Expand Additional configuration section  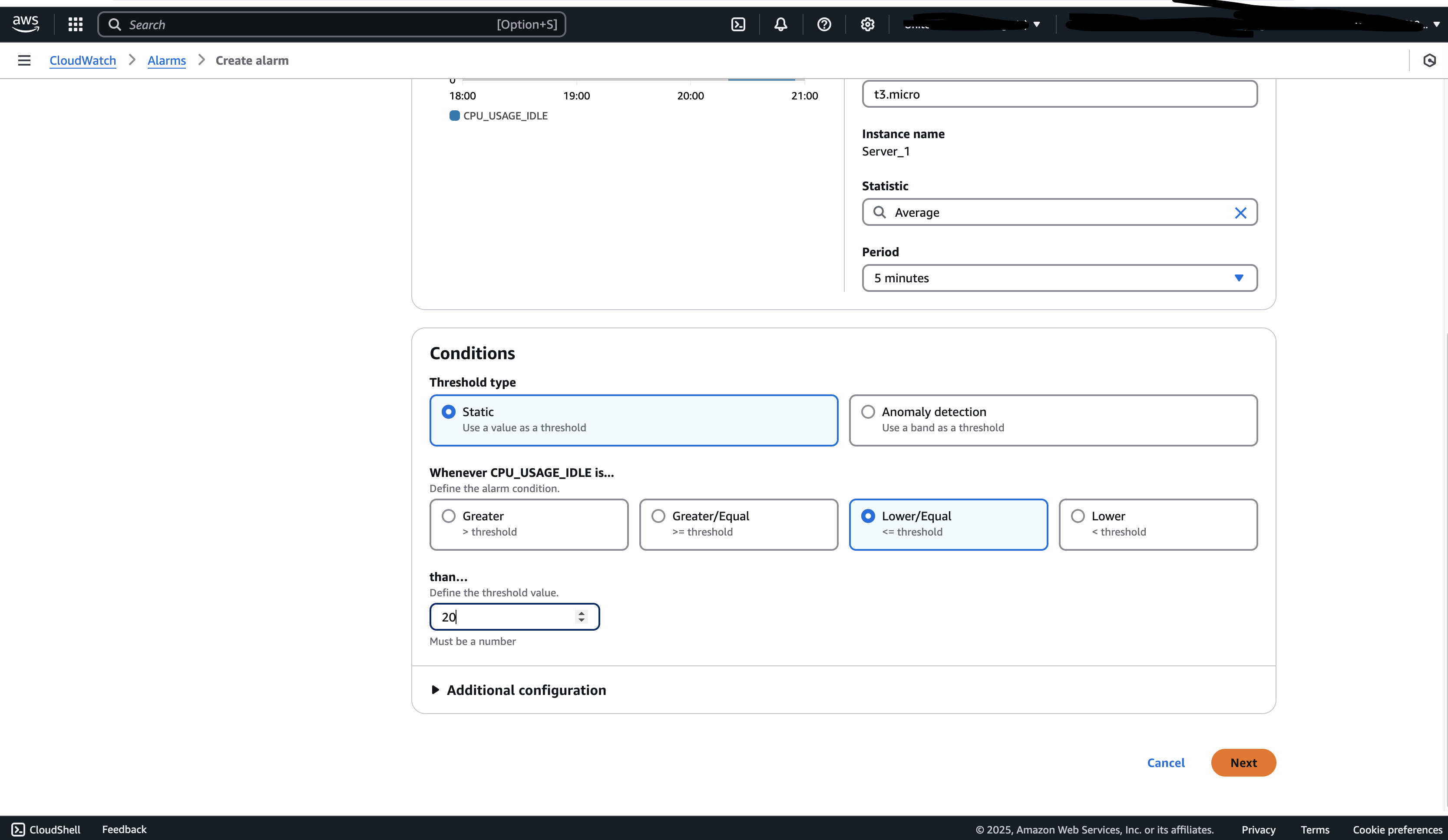(x=518, y=689)
